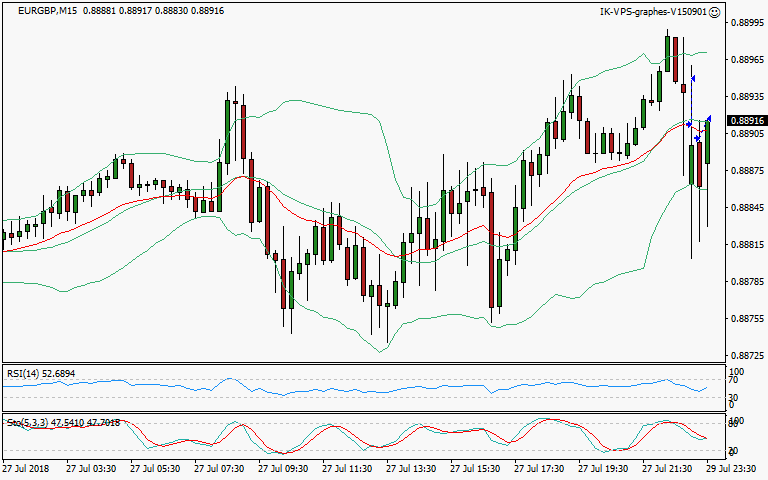Click the 27 Jul 19:30 time label
768x480 pixels.
pos(603,469)
